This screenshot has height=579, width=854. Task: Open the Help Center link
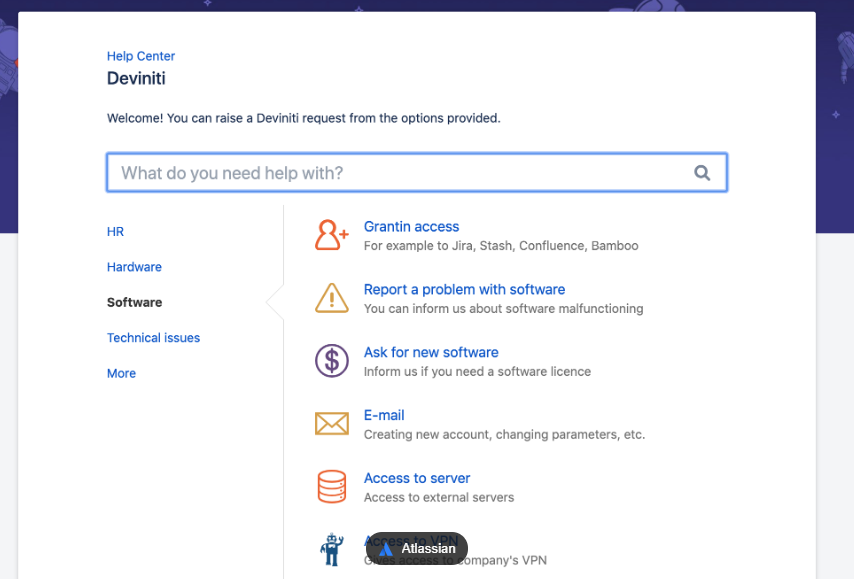point(141,56)
